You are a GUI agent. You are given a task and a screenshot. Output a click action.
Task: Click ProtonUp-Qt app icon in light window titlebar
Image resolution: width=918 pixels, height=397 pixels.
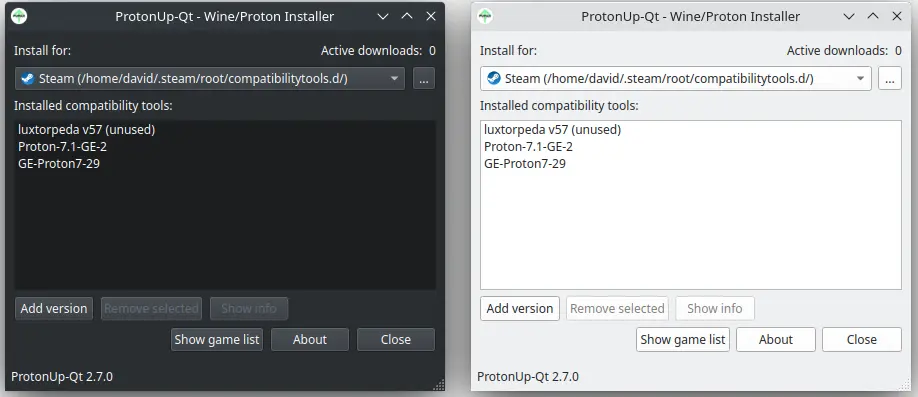pyautogui.click(x=485, y=16)
